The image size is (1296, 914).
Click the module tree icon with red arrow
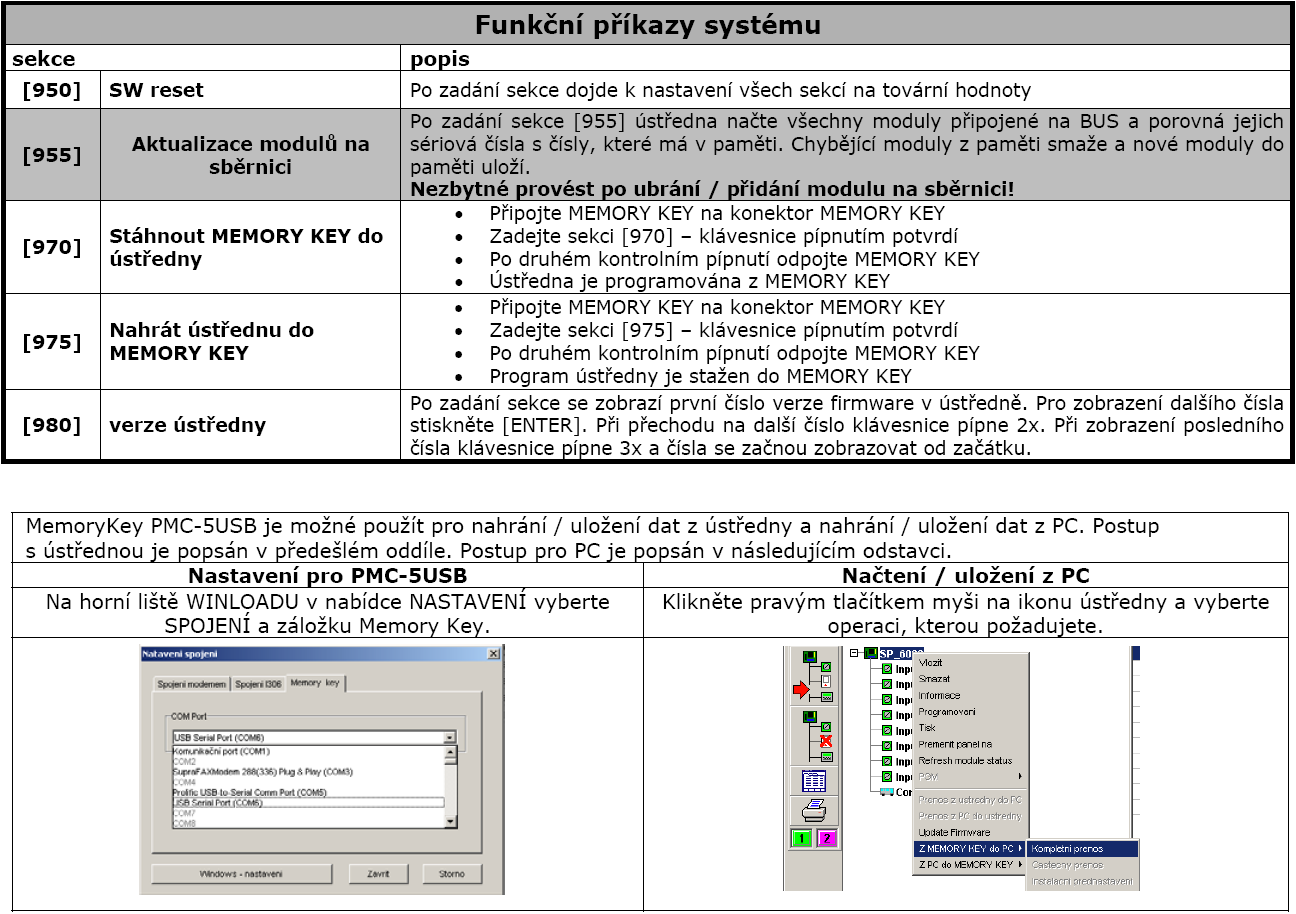814,676
